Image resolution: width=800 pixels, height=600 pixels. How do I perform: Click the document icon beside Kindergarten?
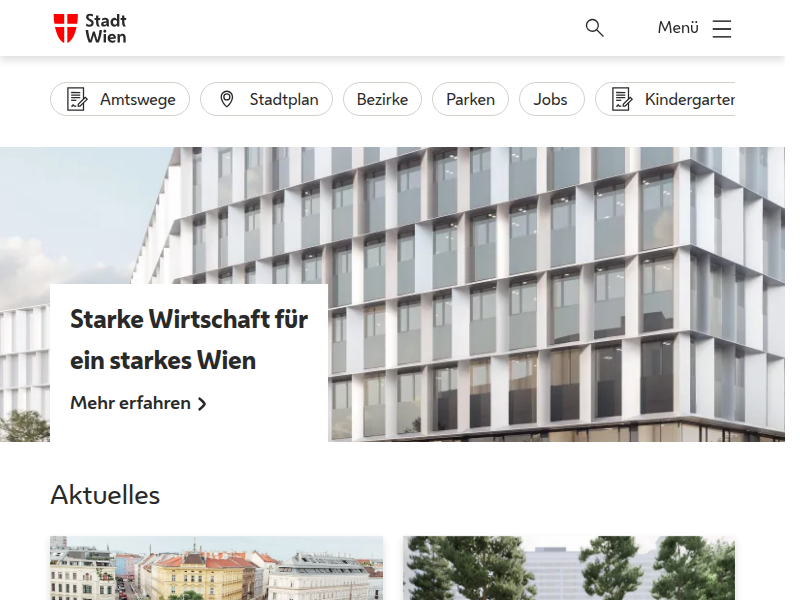click(622, 99)
